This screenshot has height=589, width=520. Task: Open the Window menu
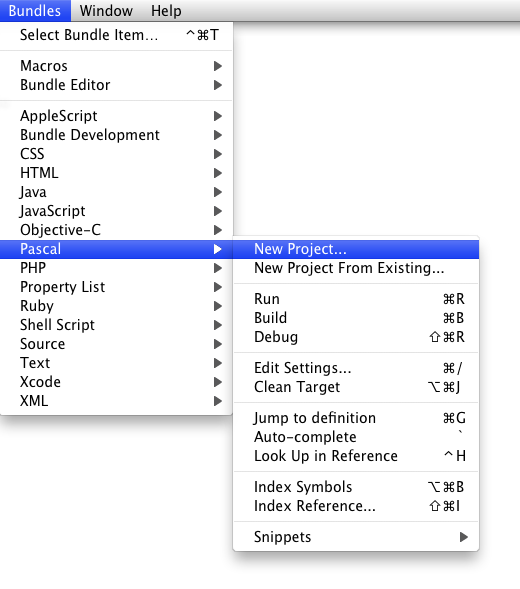click(106, 11)
